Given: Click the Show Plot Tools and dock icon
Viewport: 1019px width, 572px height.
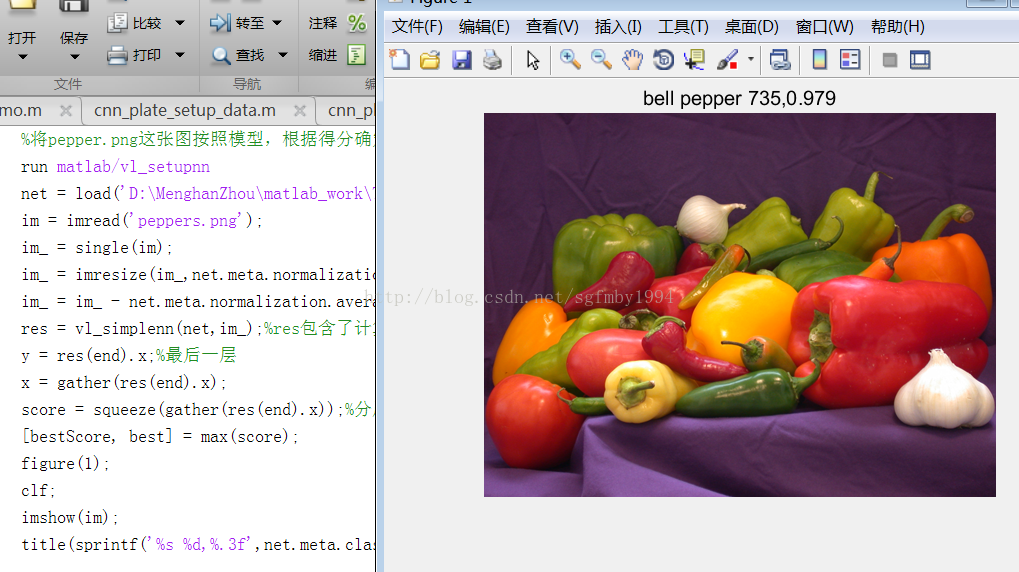Looking at the screenshot, I should point(920,60).
